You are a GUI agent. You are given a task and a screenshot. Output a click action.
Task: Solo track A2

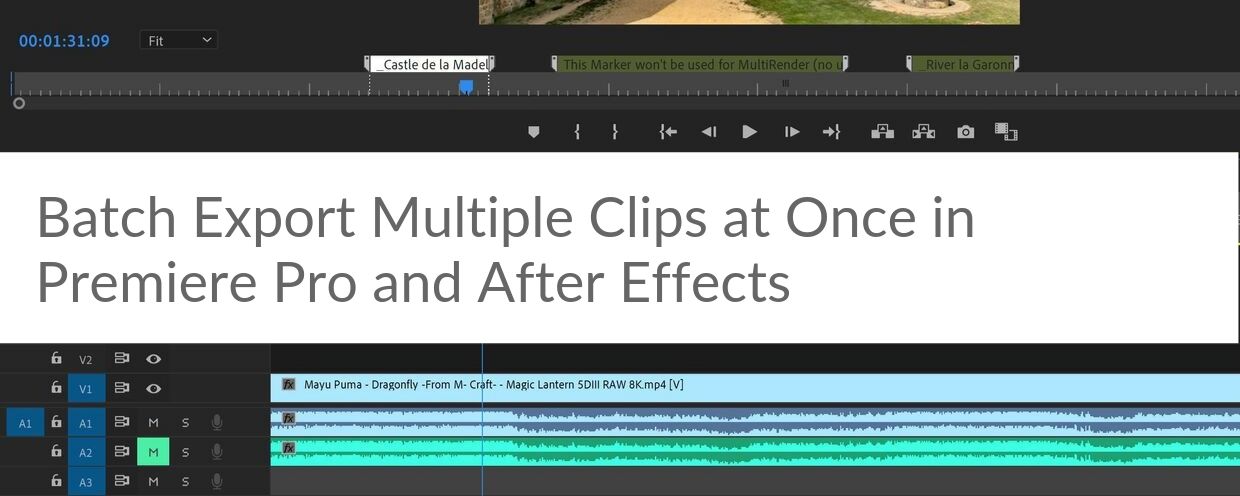point(185,452)
